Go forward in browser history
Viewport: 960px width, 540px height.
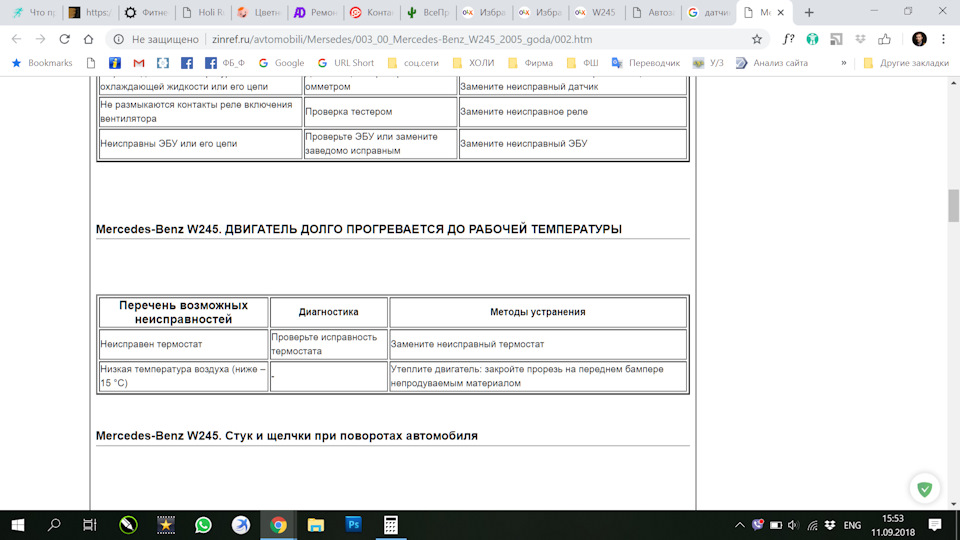pos(40,39)
